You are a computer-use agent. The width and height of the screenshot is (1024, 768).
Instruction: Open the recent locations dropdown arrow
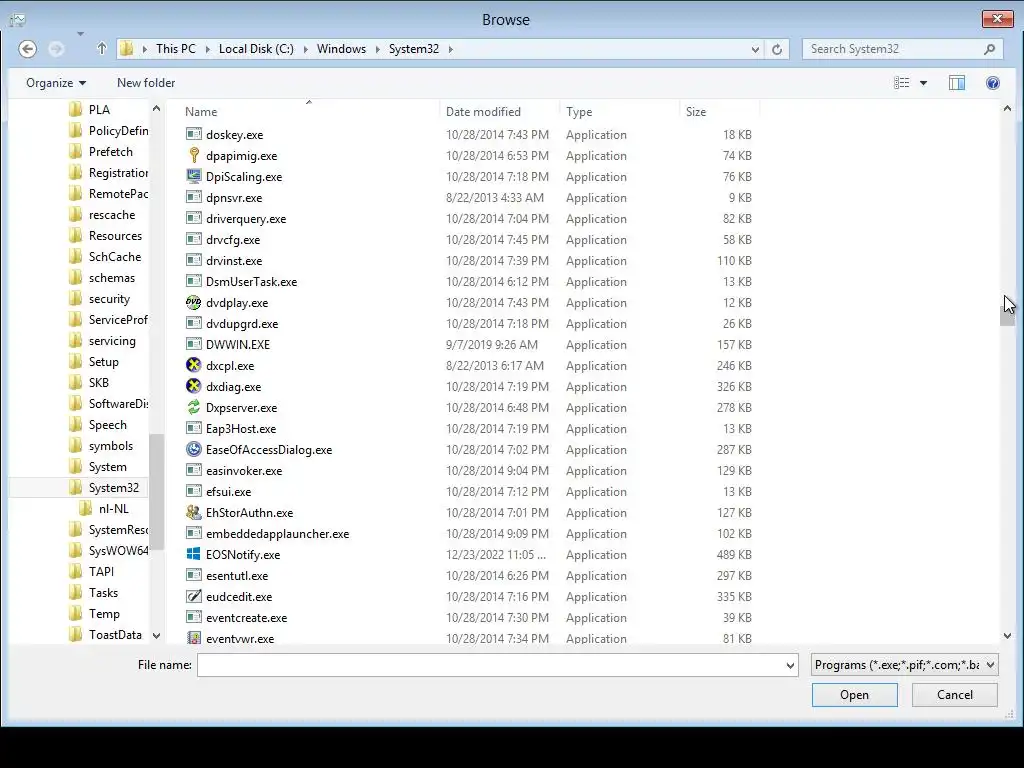80,33
